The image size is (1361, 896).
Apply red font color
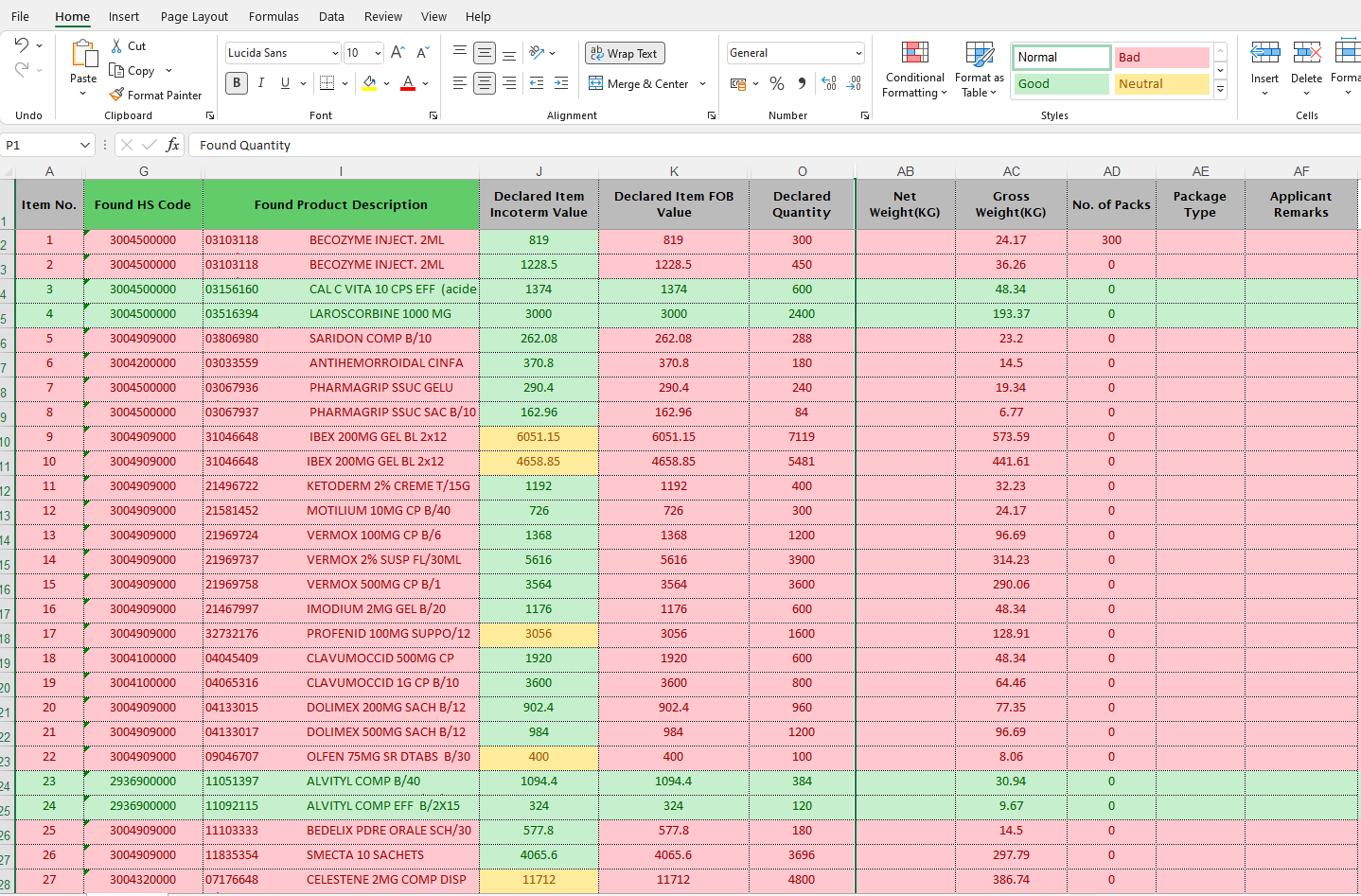tap(408, 83)
